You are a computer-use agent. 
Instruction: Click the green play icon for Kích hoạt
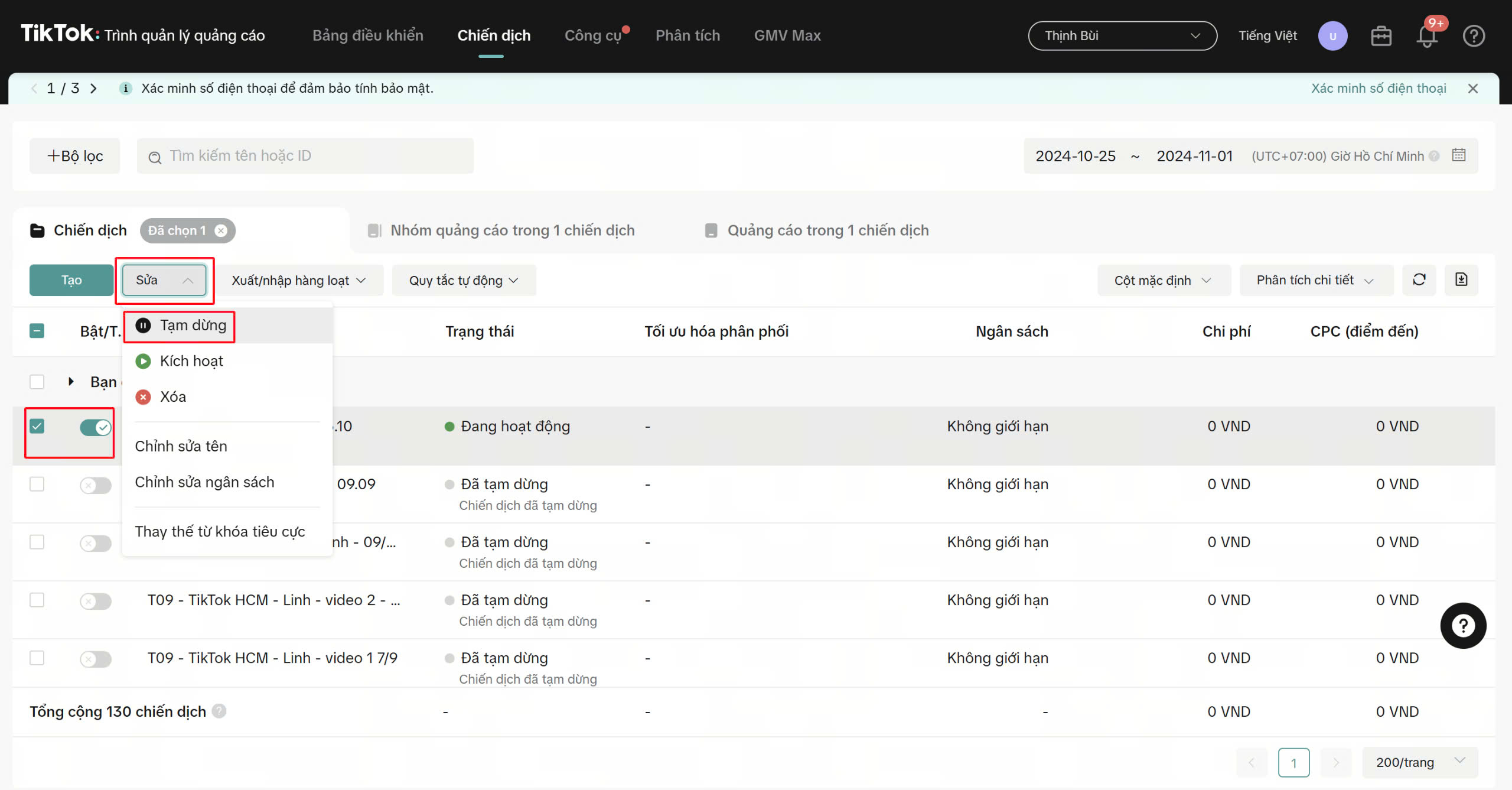coord(143,361)
